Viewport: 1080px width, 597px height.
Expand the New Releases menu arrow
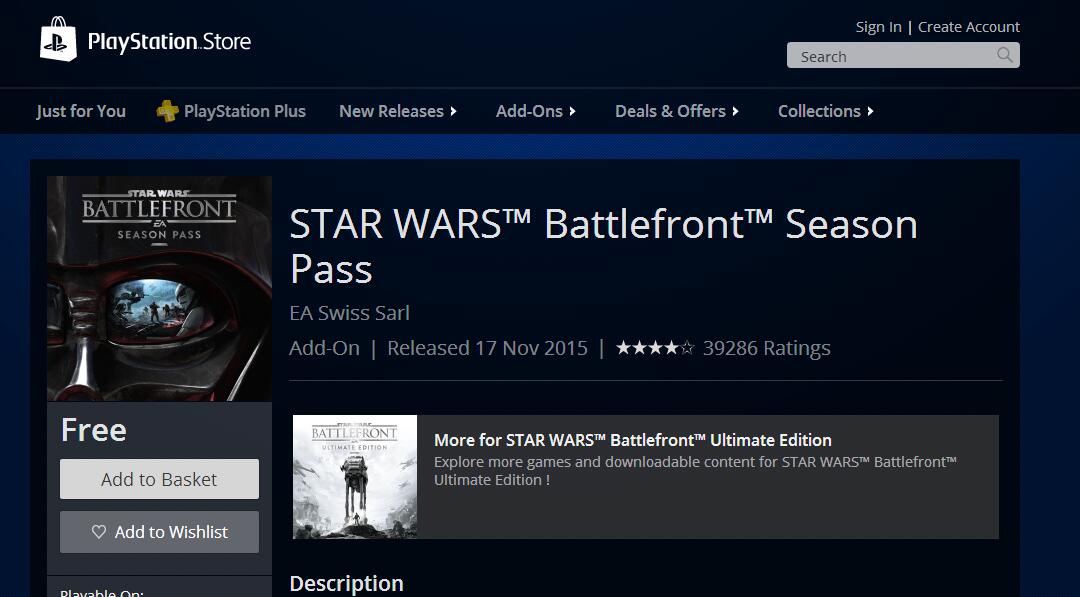point(453,112)
